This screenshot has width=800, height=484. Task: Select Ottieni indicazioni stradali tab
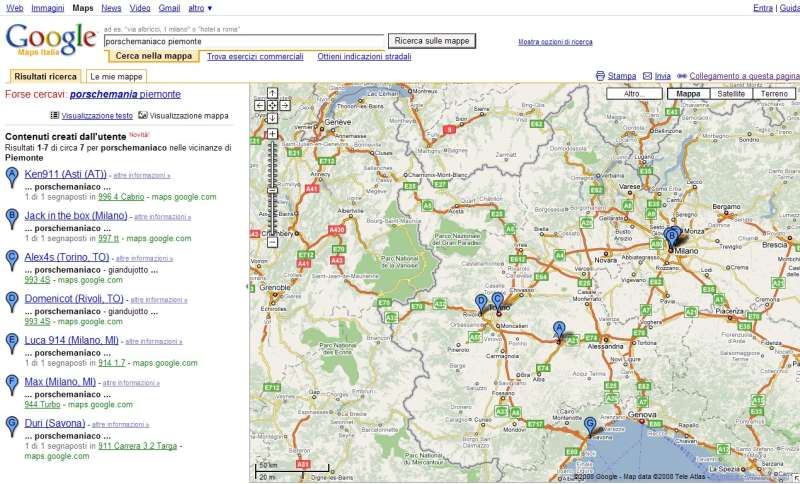coord(364,57)
